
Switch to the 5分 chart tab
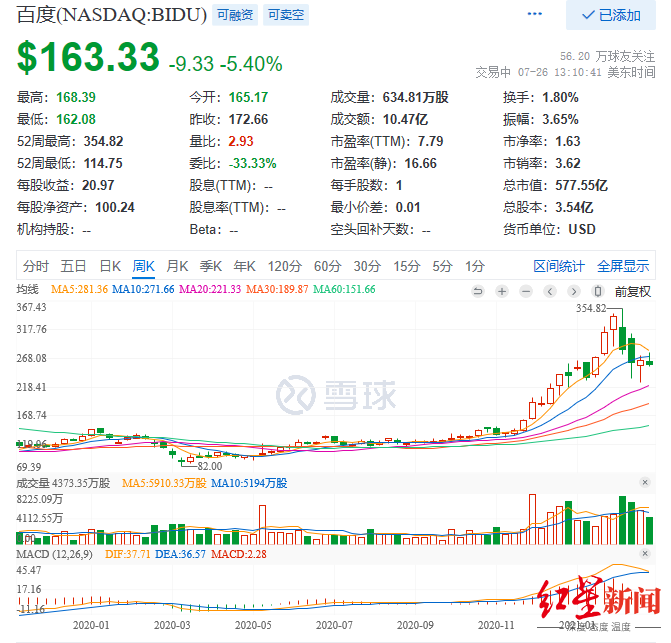tap(442, 266)
